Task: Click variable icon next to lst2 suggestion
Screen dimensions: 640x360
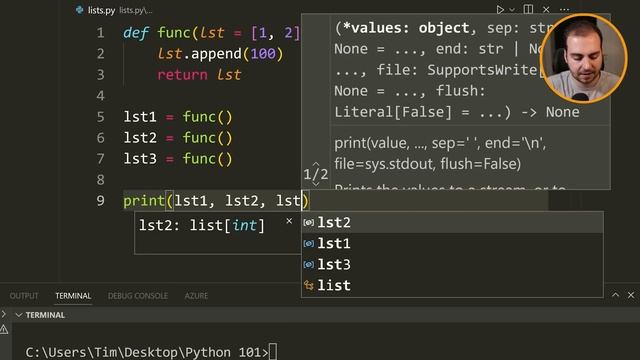Action: pyautogui.click(x=309, y=222)
